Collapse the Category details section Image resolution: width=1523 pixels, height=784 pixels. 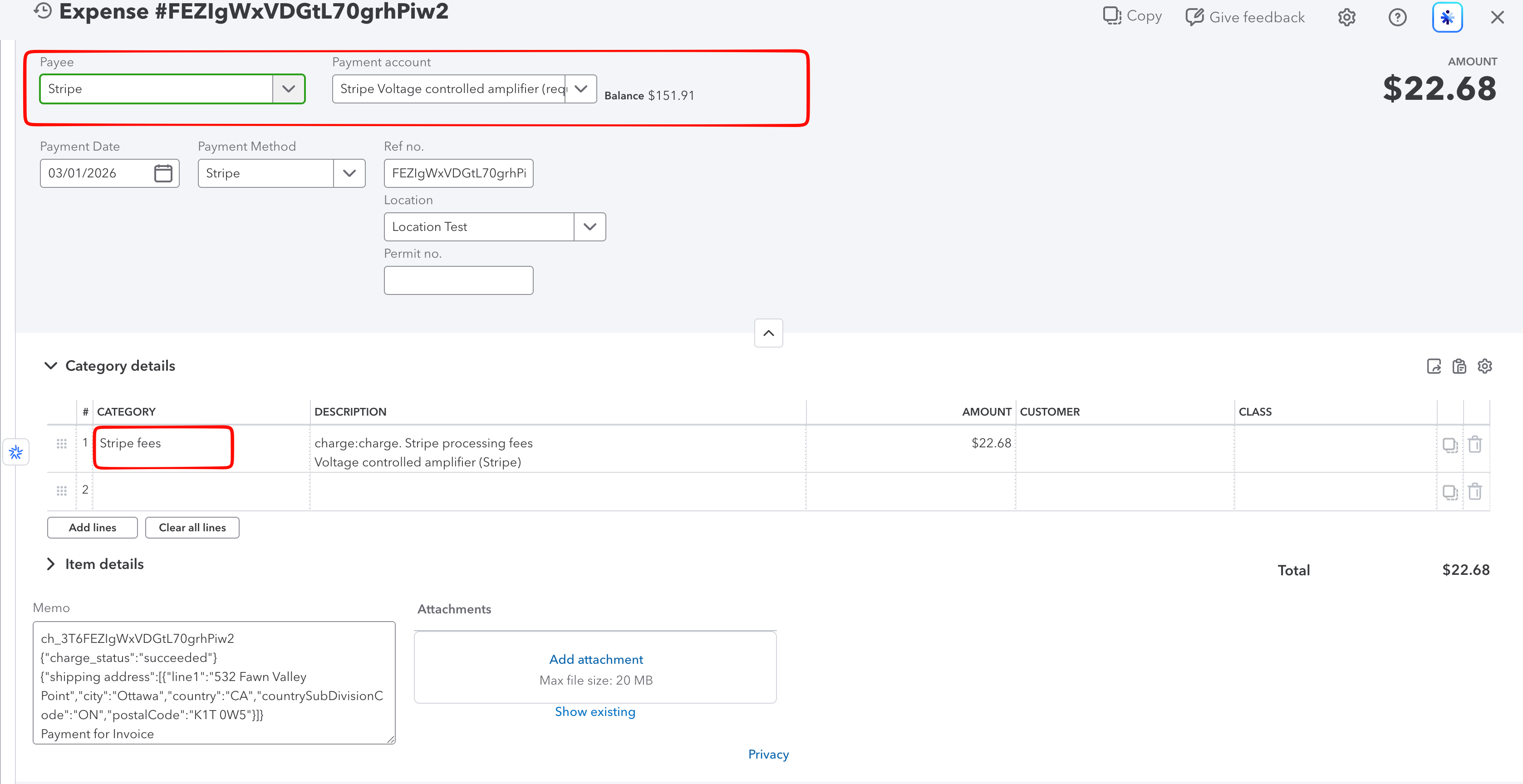click(51, 366)
